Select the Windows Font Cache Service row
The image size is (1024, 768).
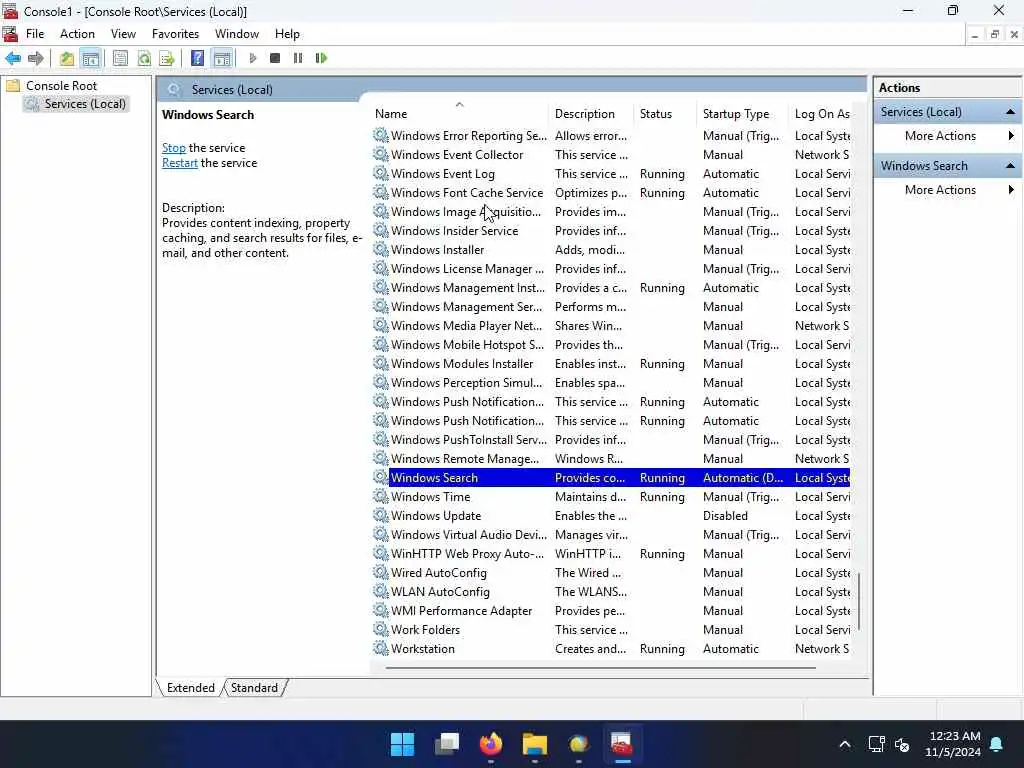coord(611,193)
